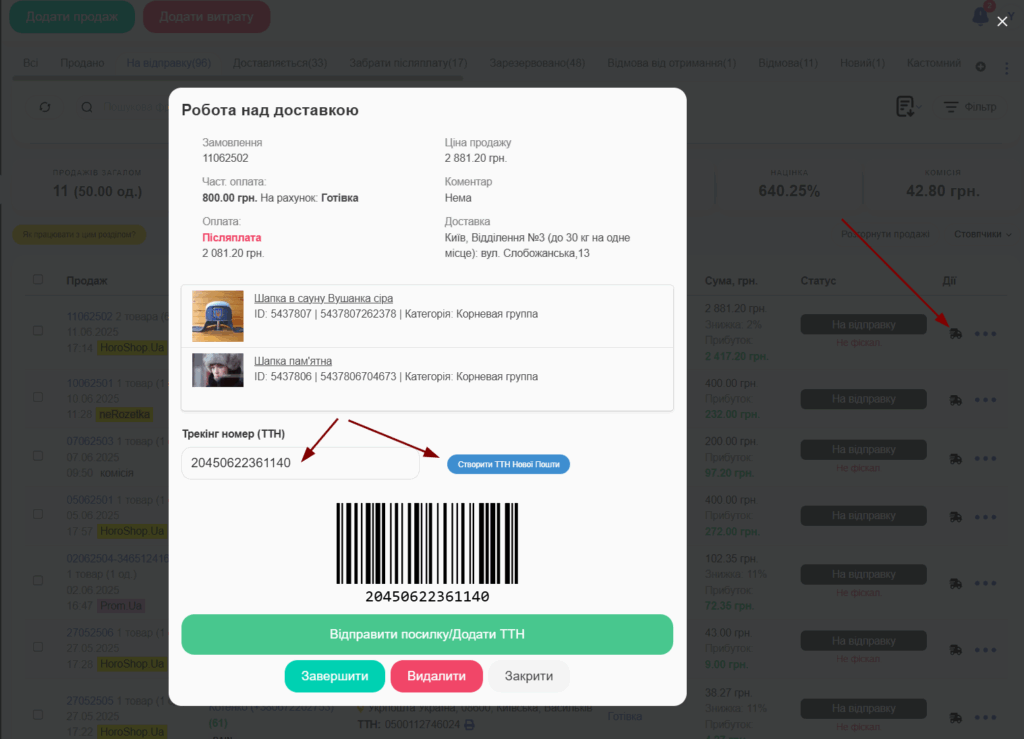1024x739 pixels.
Task: Open three-dot actions in the 43.00 грн row
Action: [x=985, y=650]
